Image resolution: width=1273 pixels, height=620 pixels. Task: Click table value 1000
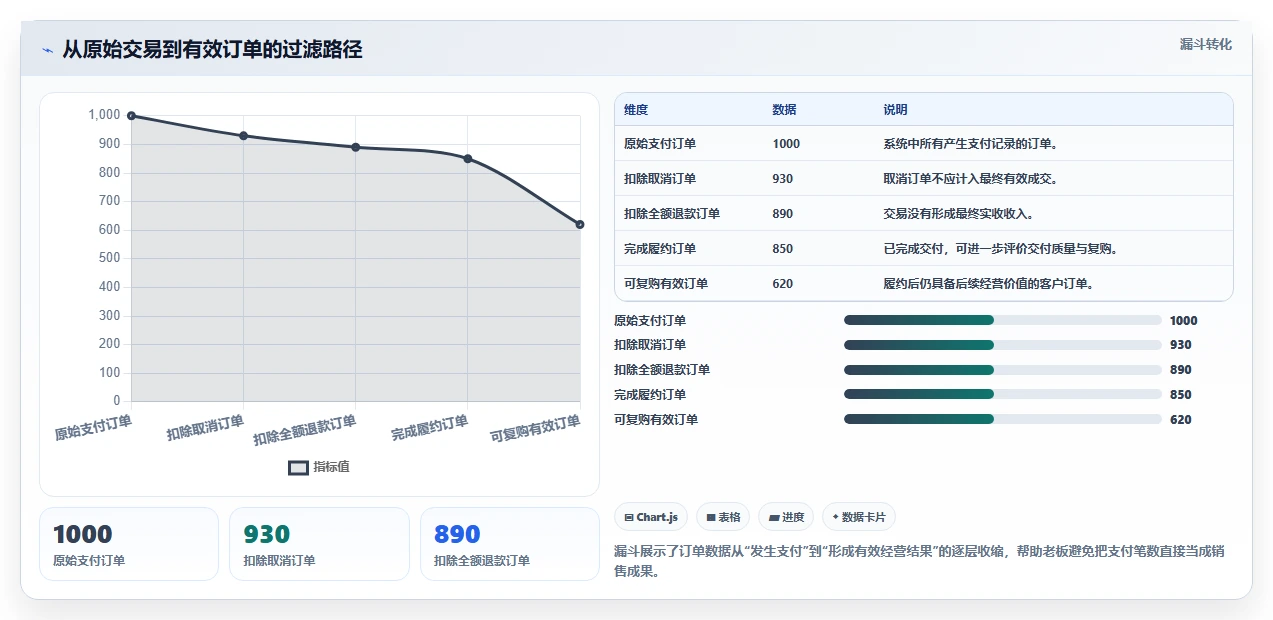[786, 144]
